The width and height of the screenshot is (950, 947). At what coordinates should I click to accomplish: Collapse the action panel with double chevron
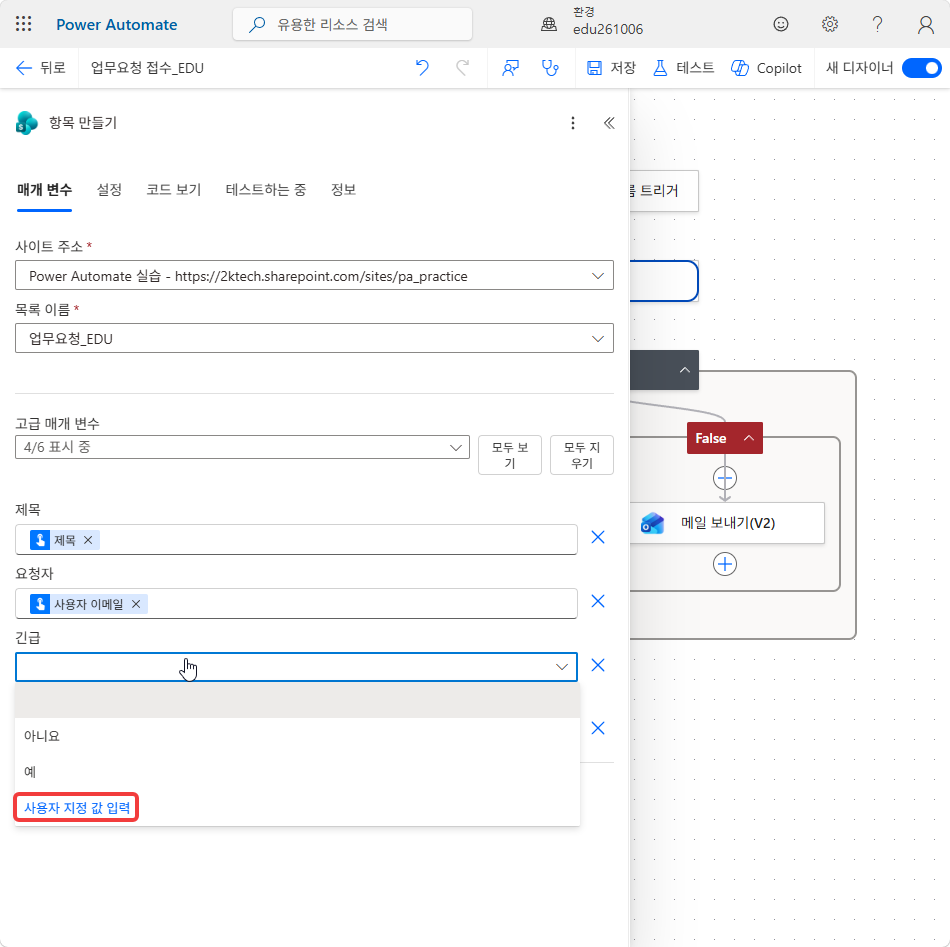pyautogui.click(x=609, y=123)
